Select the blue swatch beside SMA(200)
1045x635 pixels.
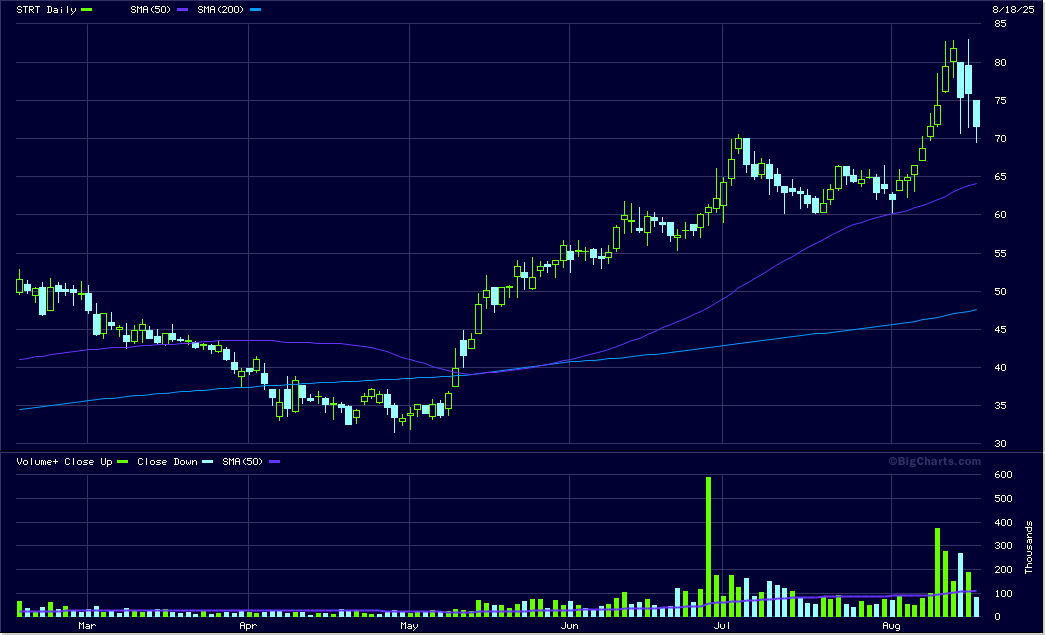click(255, 10)
